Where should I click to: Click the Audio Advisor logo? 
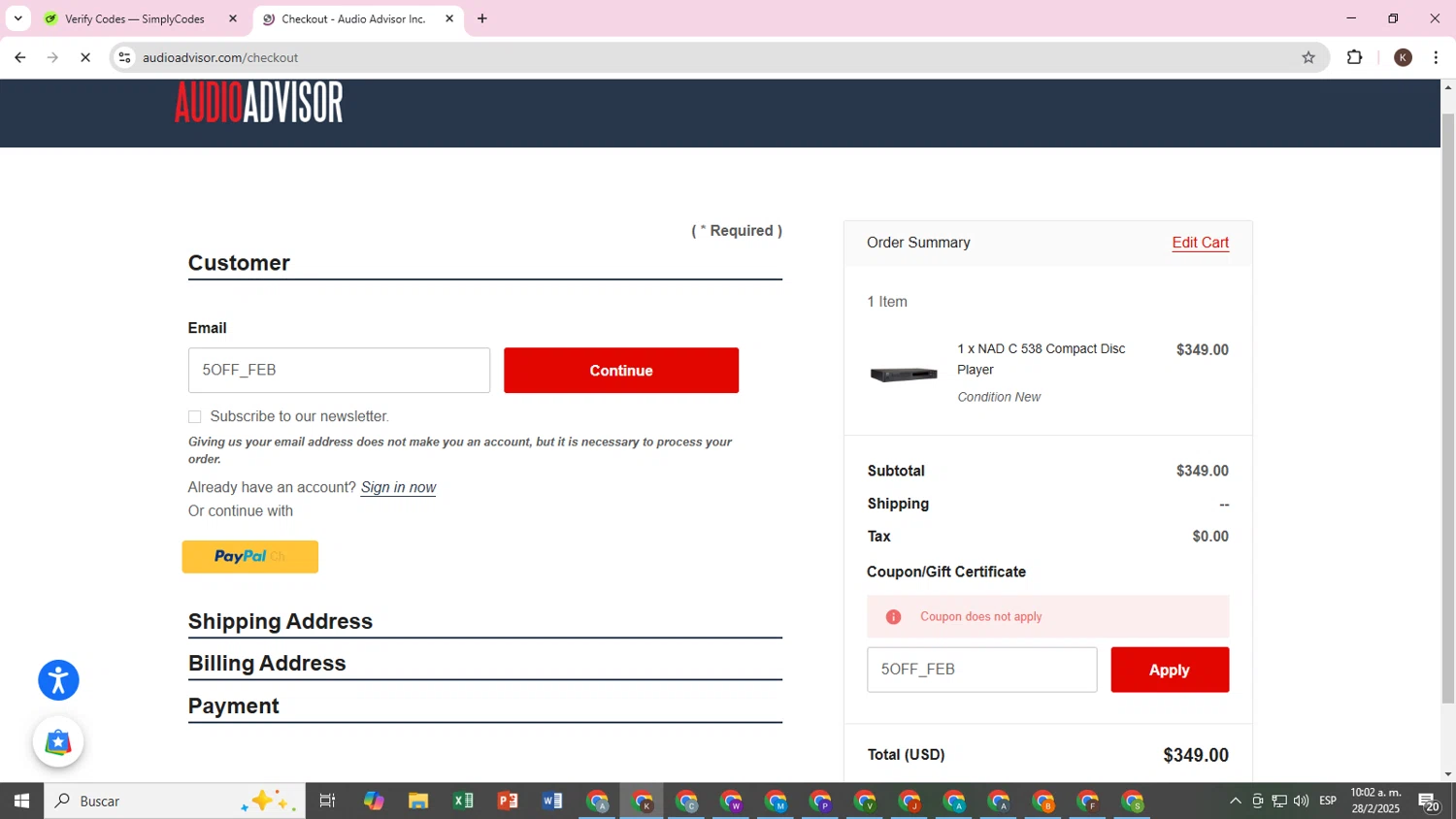[258, 102]
